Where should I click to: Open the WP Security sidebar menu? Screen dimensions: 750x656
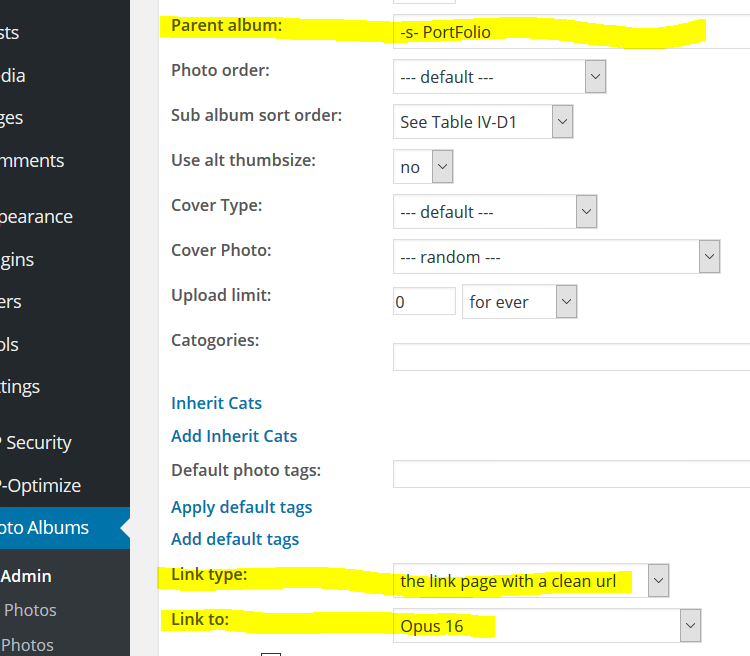tap(40, 442)
